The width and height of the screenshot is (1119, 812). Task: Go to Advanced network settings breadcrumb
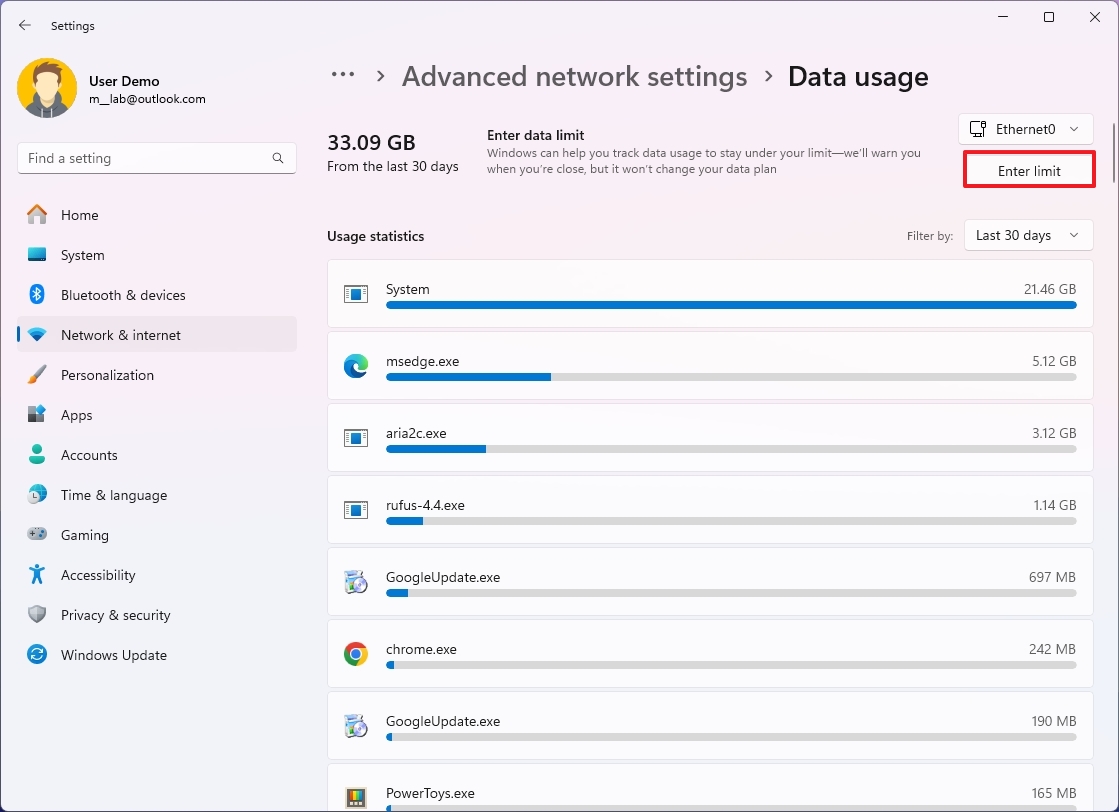click(x=574, y=76)
